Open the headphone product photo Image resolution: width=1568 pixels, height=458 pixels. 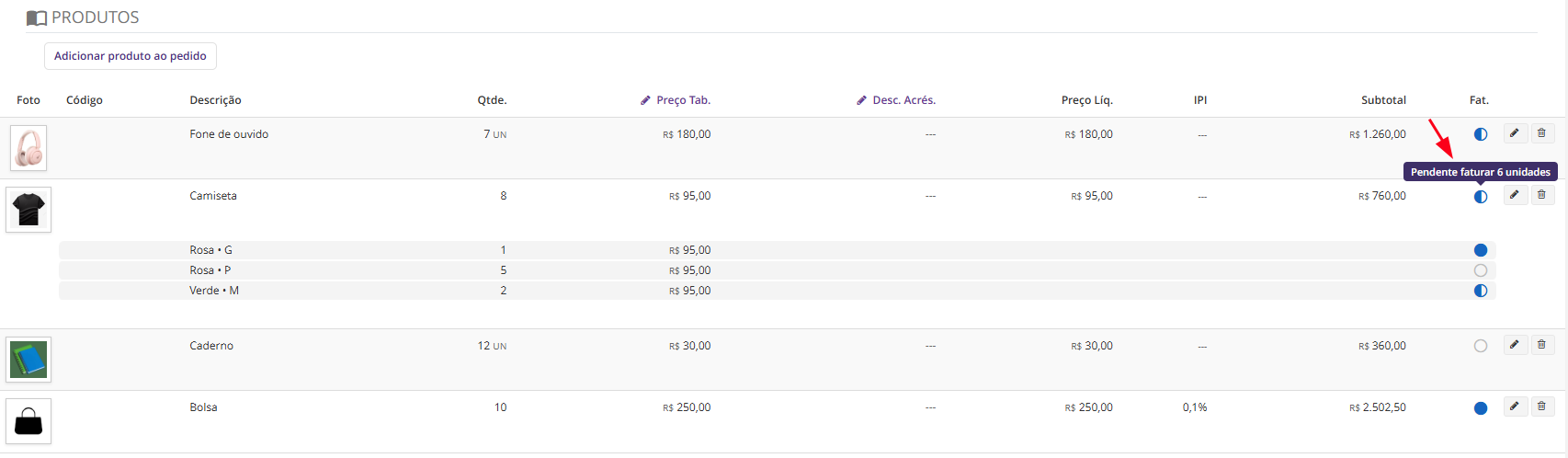tap(28, 148)
